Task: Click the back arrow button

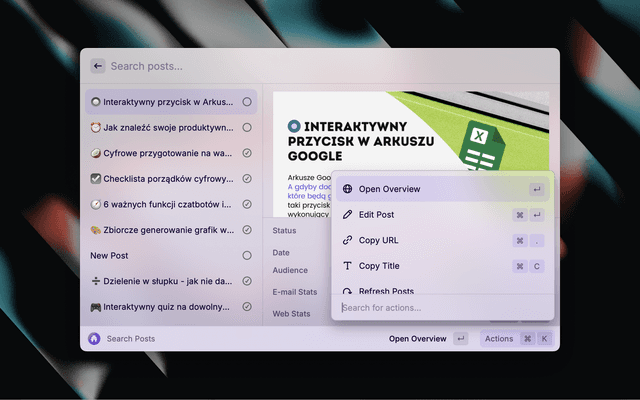Action: (98, 66)
